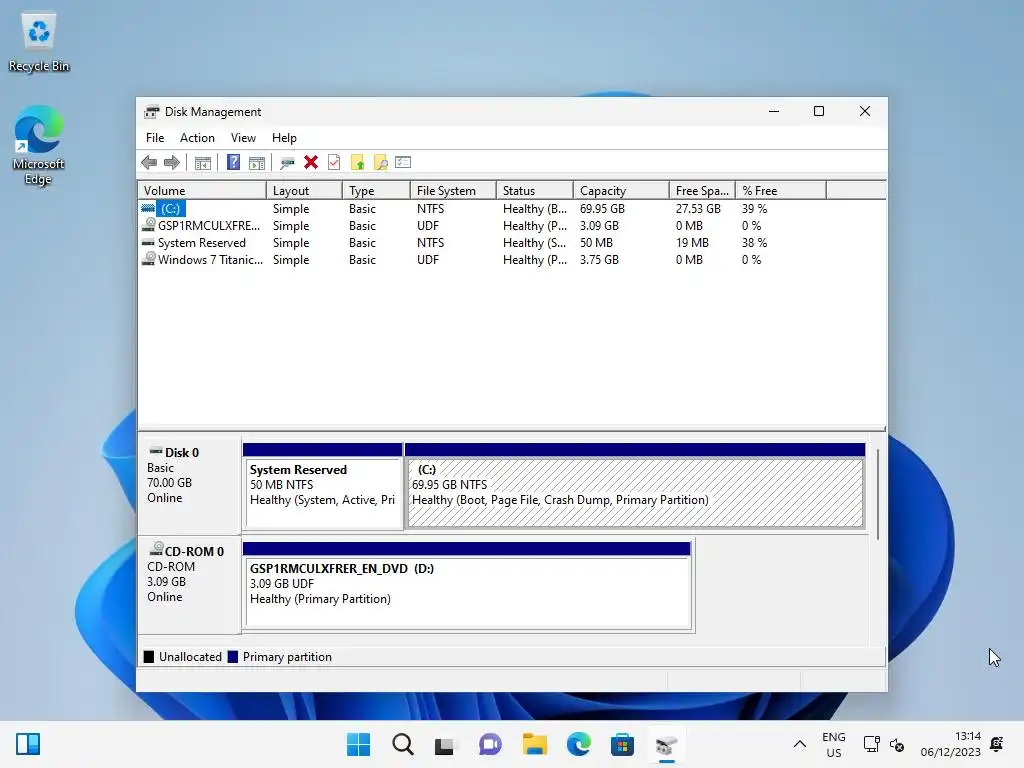Screen dimensions: 1024x768
Task: Click Disk Management taskbar icon
Action: (666, 744)
